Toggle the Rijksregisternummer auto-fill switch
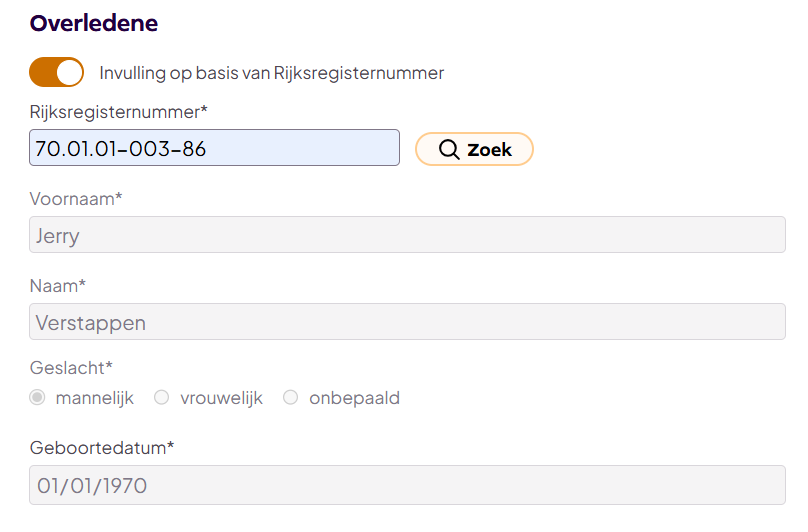Viewport: 808px width, 532px height. [x=56, y=72]
